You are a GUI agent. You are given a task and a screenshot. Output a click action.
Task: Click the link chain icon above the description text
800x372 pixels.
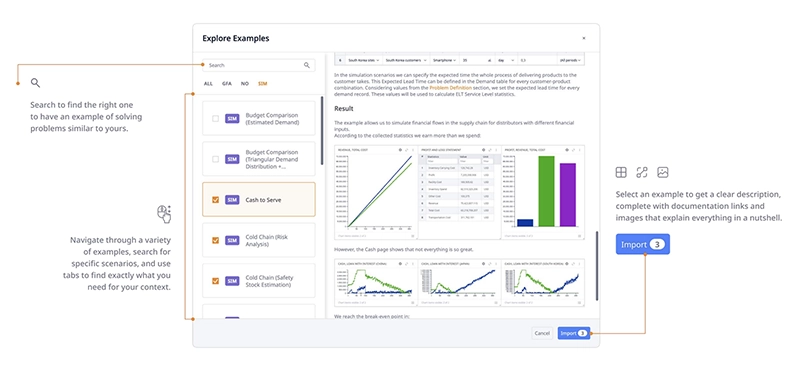(642, 172)
